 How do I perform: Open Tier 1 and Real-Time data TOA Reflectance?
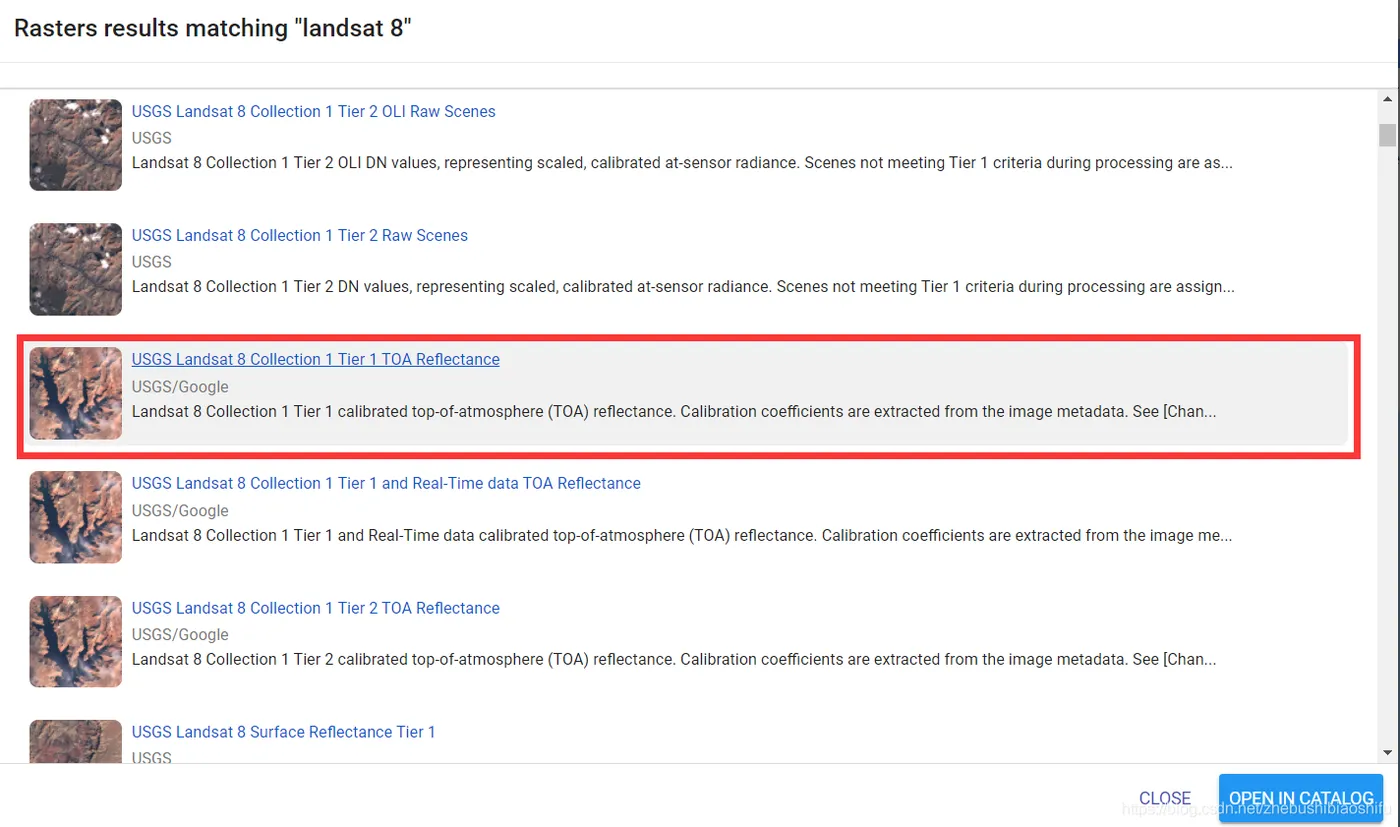[x=386, y=484]
